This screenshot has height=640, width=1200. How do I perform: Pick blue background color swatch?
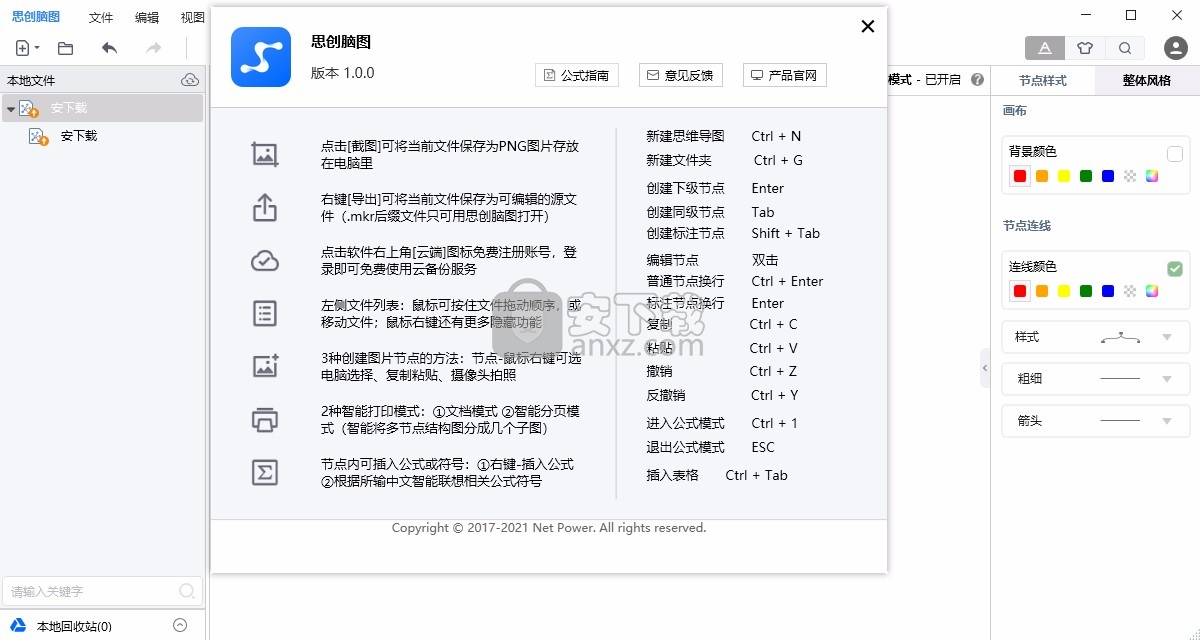pyautogui.click(x=1108, y=177)
